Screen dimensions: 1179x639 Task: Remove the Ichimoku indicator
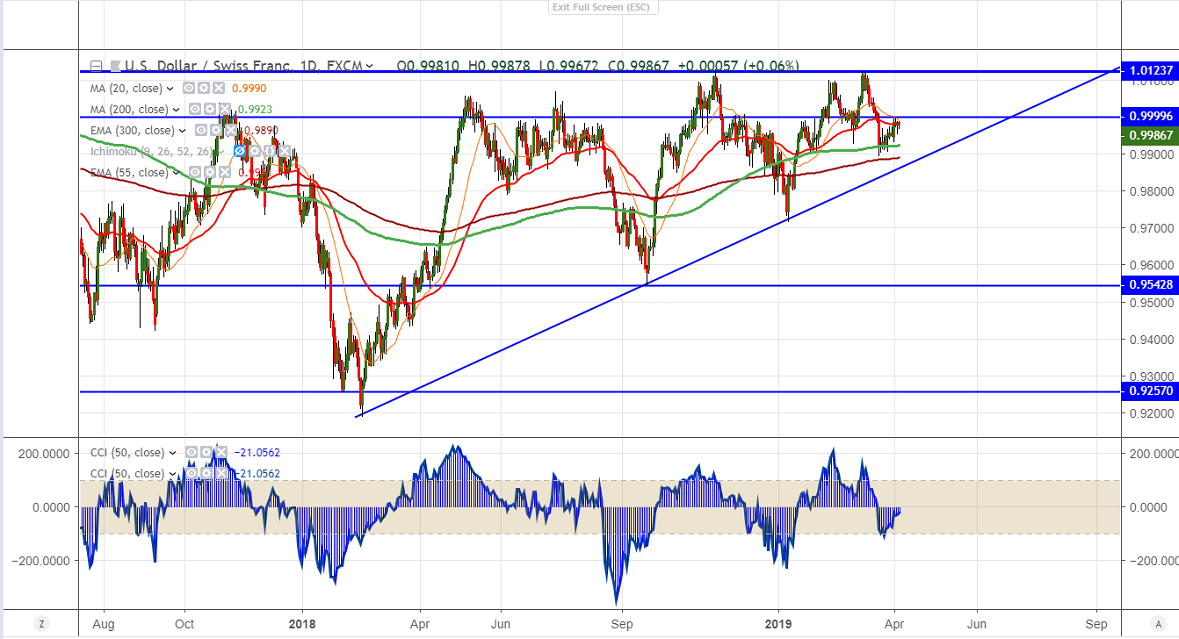[x=284, y=151]
